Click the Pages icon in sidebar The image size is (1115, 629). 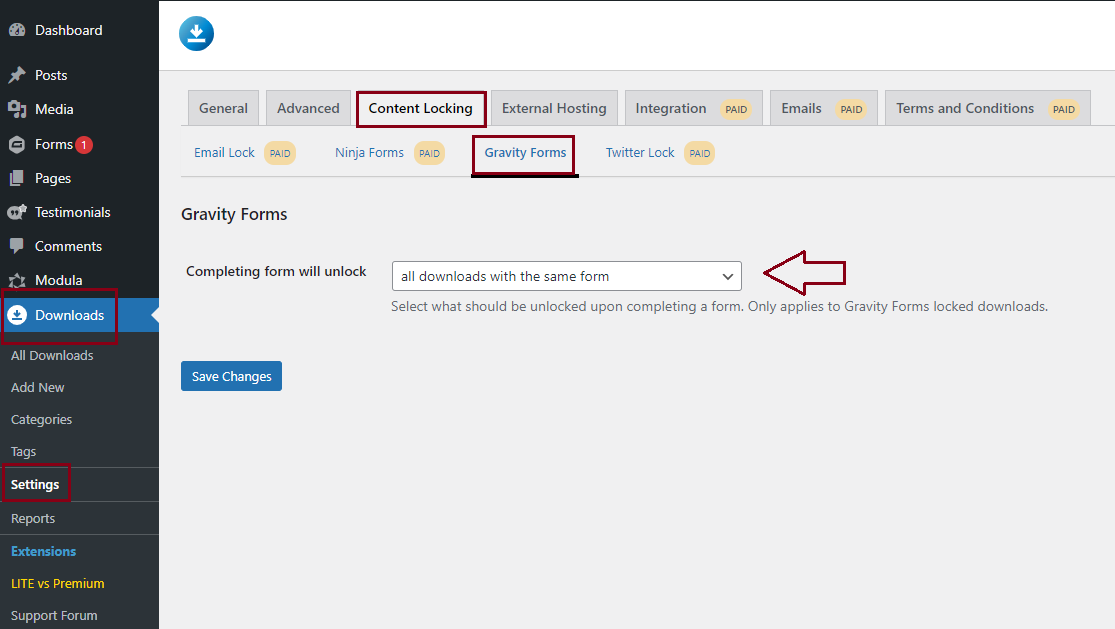coord(17,178)
